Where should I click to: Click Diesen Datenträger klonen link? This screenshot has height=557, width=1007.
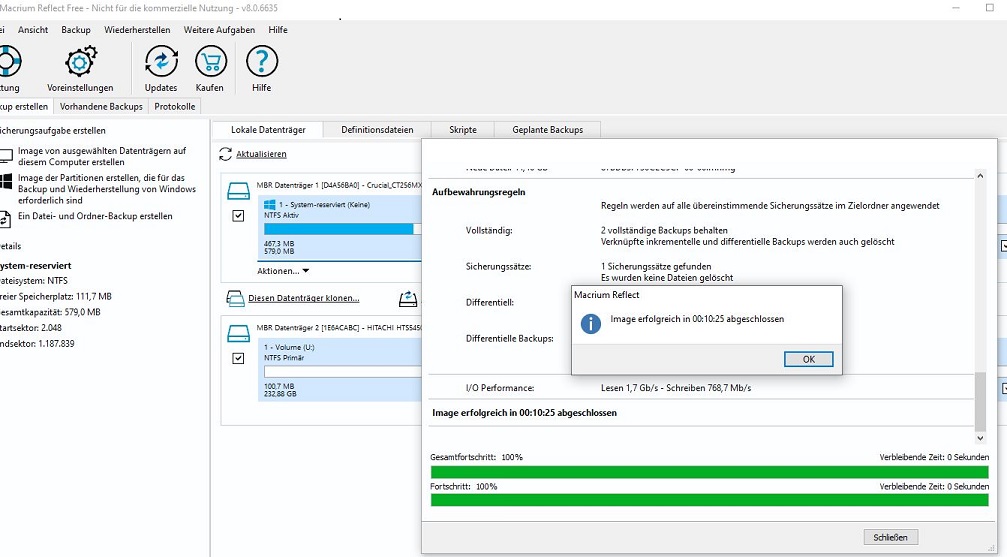[x=304, y=298]
